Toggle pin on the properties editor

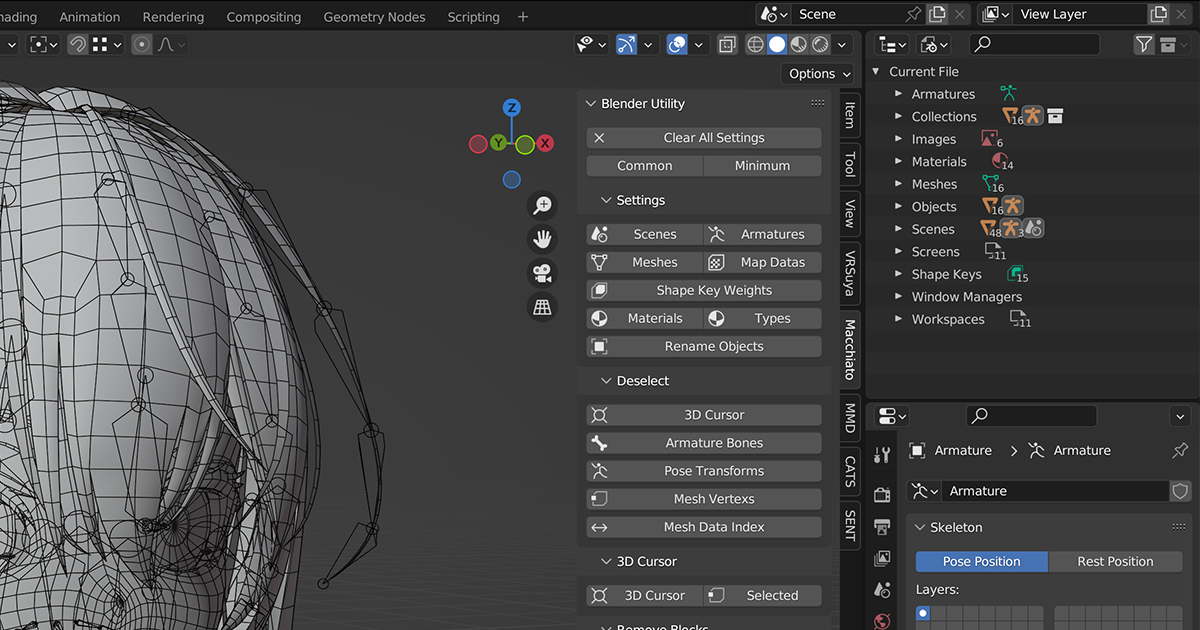pos(1180,451)
